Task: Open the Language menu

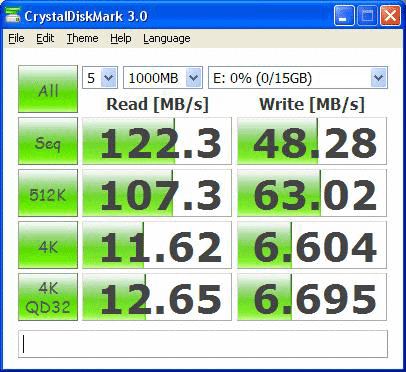Action: click(x=167, y=38)
